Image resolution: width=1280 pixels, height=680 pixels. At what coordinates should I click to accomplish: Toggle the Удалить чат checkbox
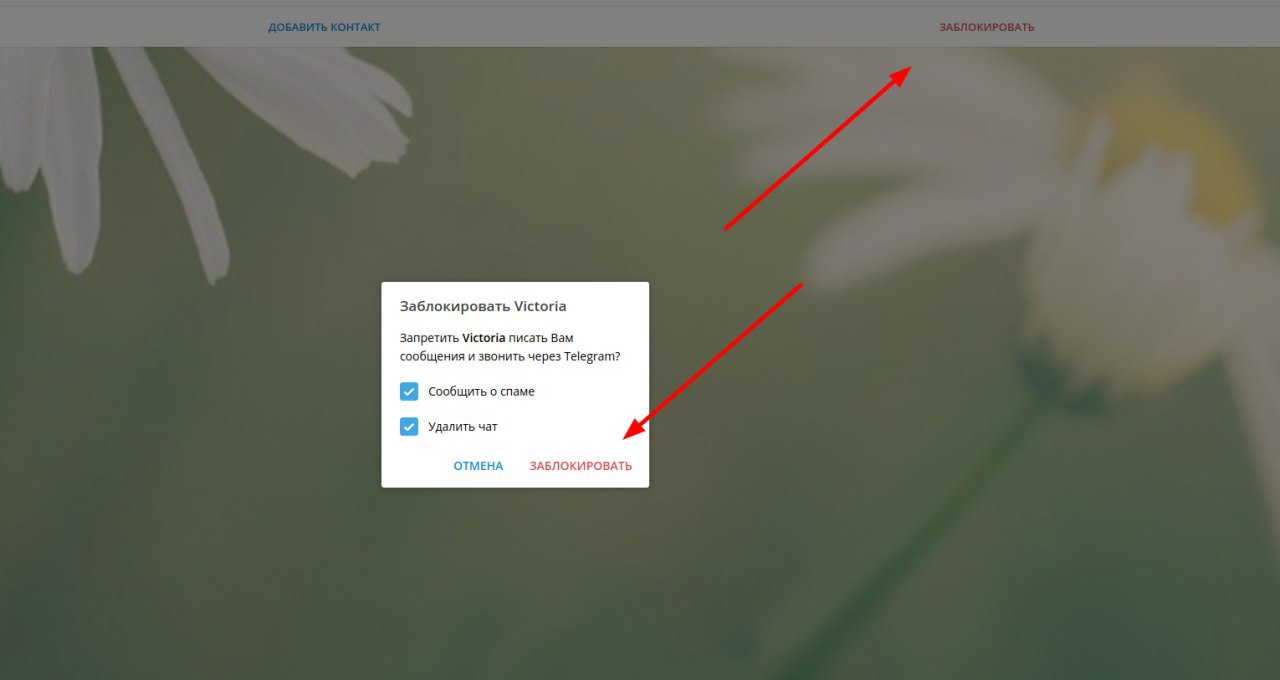click(x=409, y=427)
